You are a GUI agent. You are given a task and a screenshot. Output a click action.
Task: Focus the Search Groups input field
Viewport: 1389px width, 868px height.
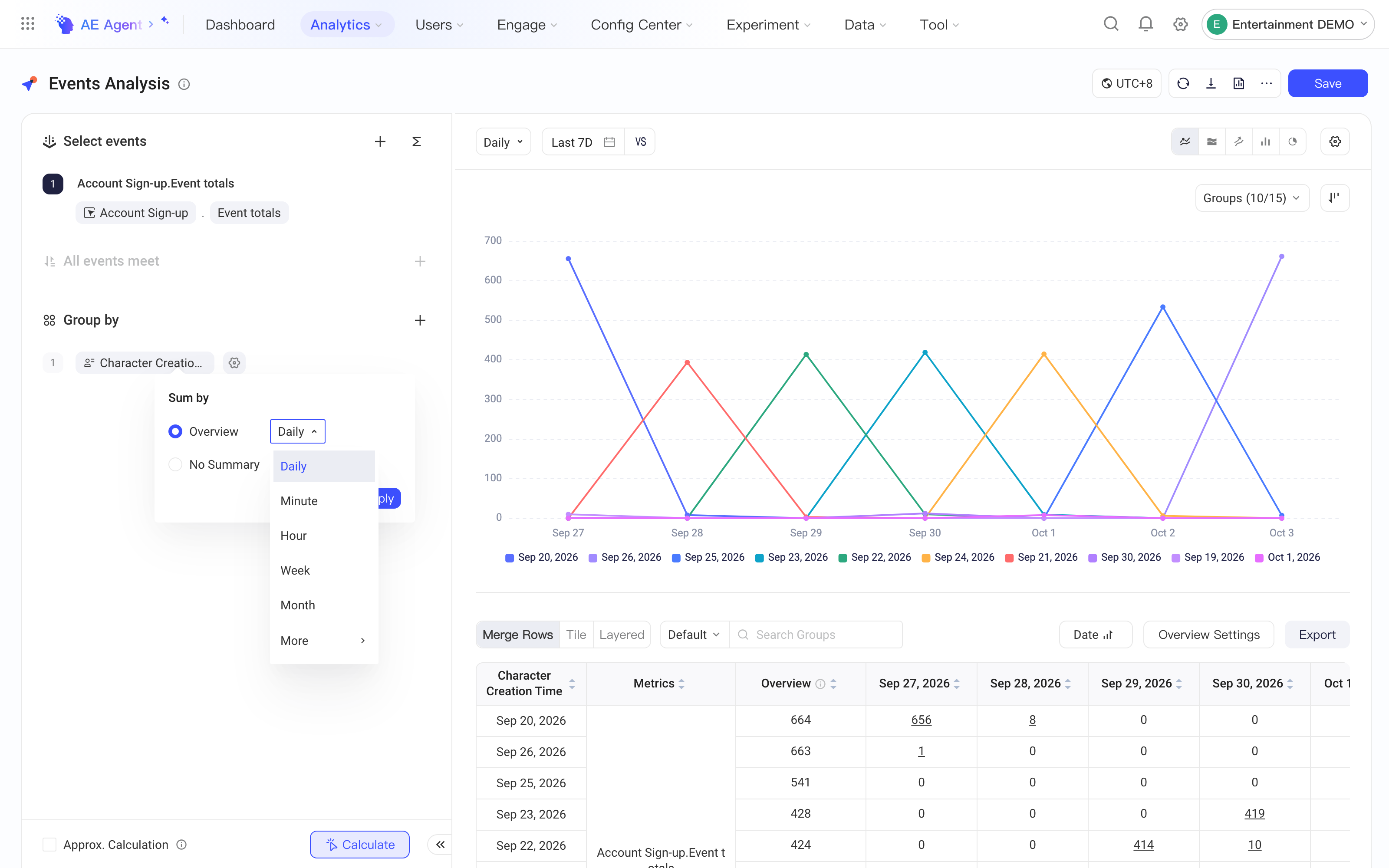(x=816, y=635)
